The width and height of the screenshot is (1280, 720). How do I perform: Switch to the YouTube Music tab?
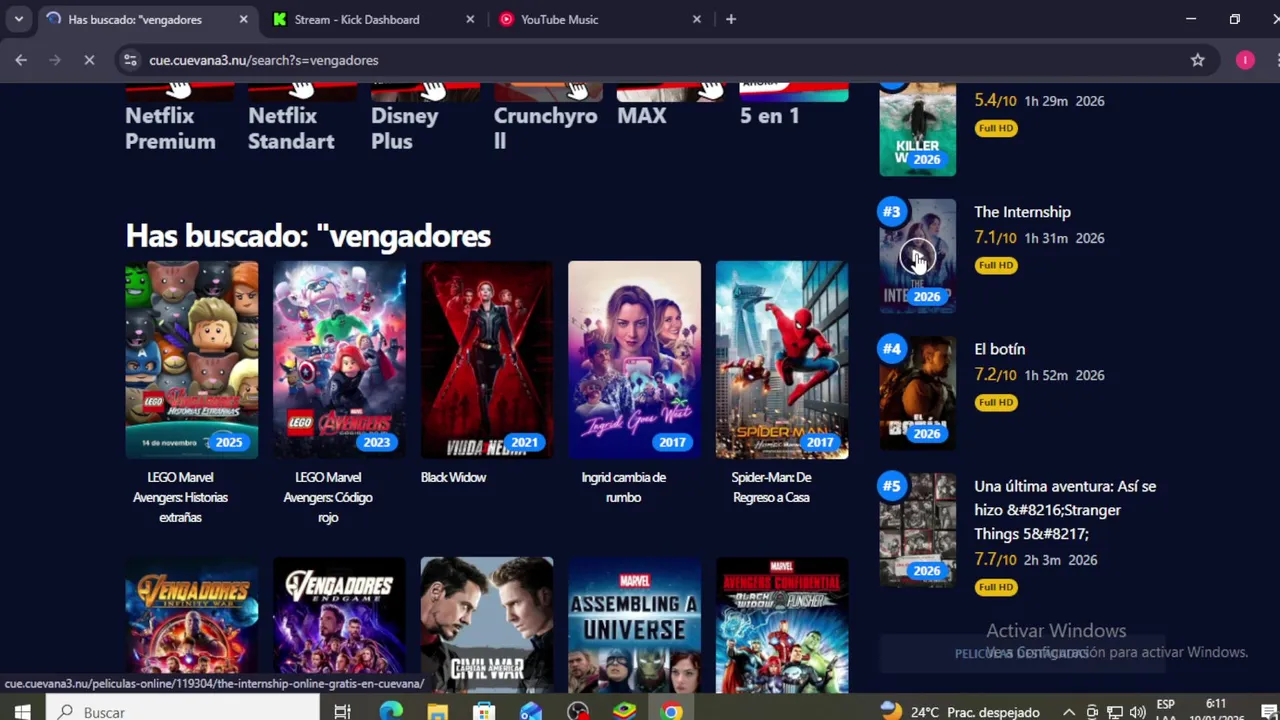[559, 19]
